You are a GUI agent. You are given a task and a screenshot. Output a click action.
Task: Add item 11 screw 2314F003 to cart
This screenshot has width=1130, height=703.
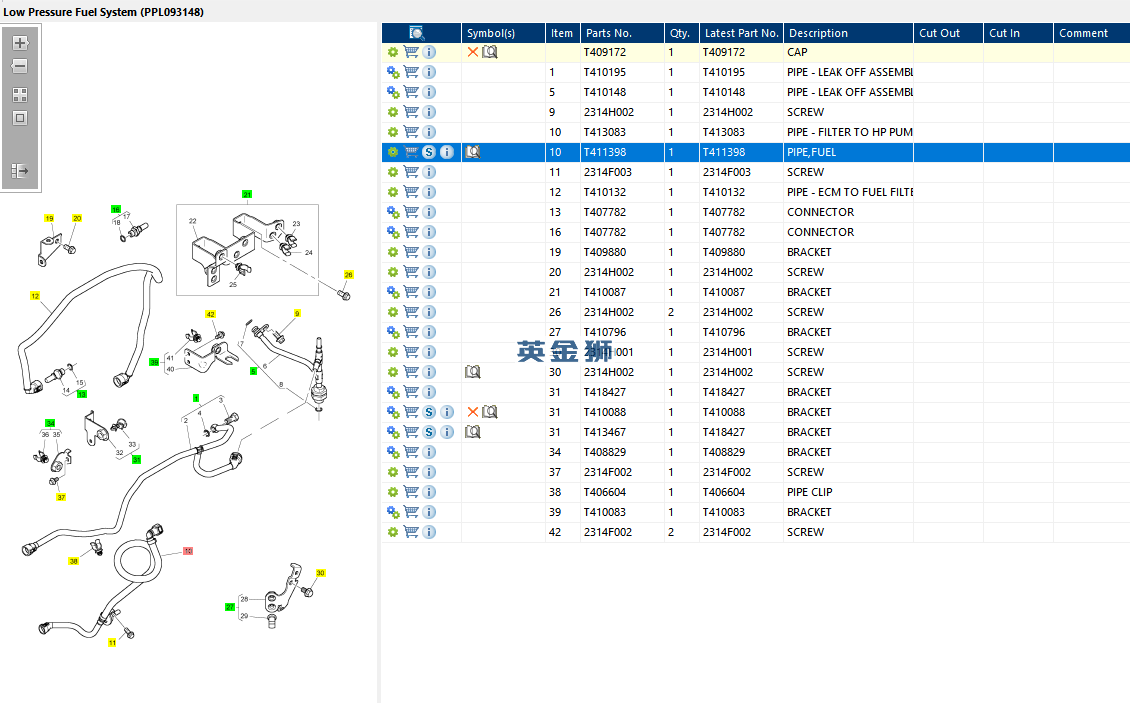pyautogui.click(x=411, y=172)
